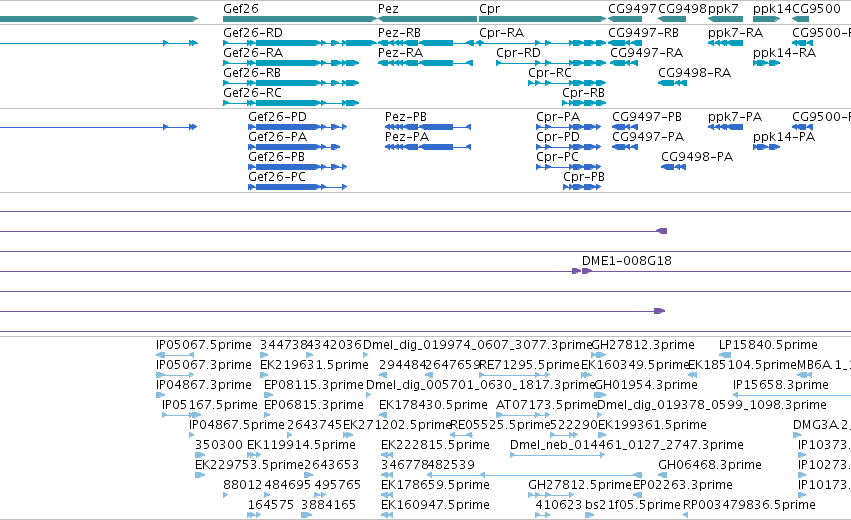Viewport: 851px width, 520px height.
Task: Select protein CG9497-PA
Action: [648, 137]
